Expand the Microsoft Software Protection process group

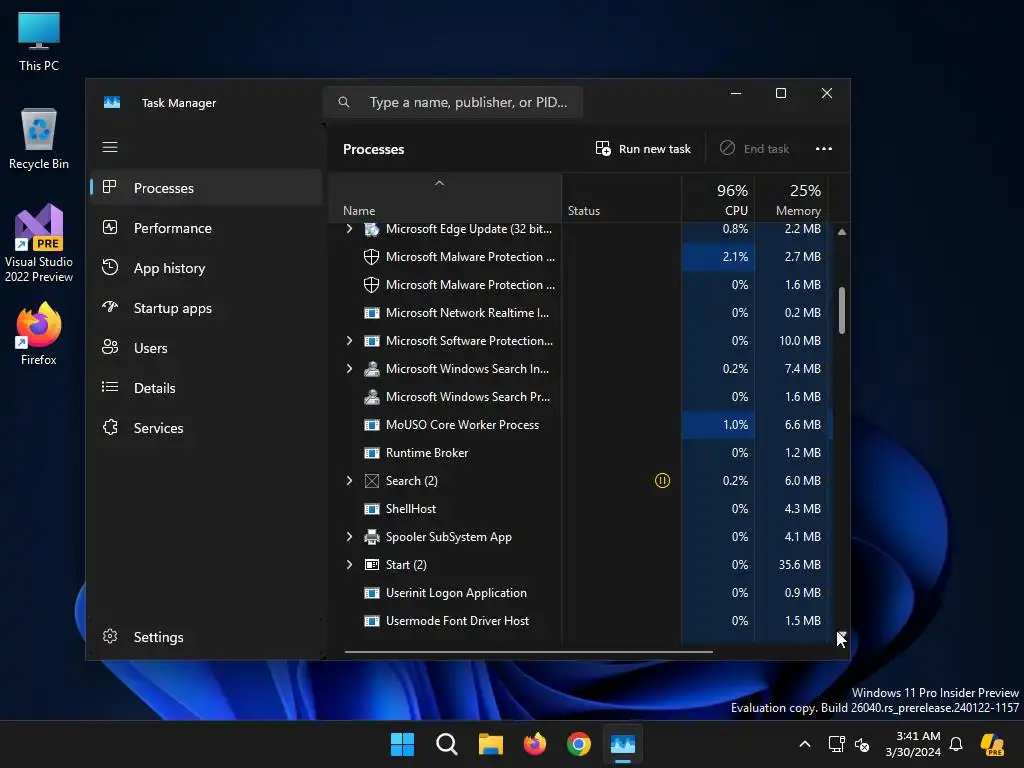pyautogui.click(x=349, y=341)
